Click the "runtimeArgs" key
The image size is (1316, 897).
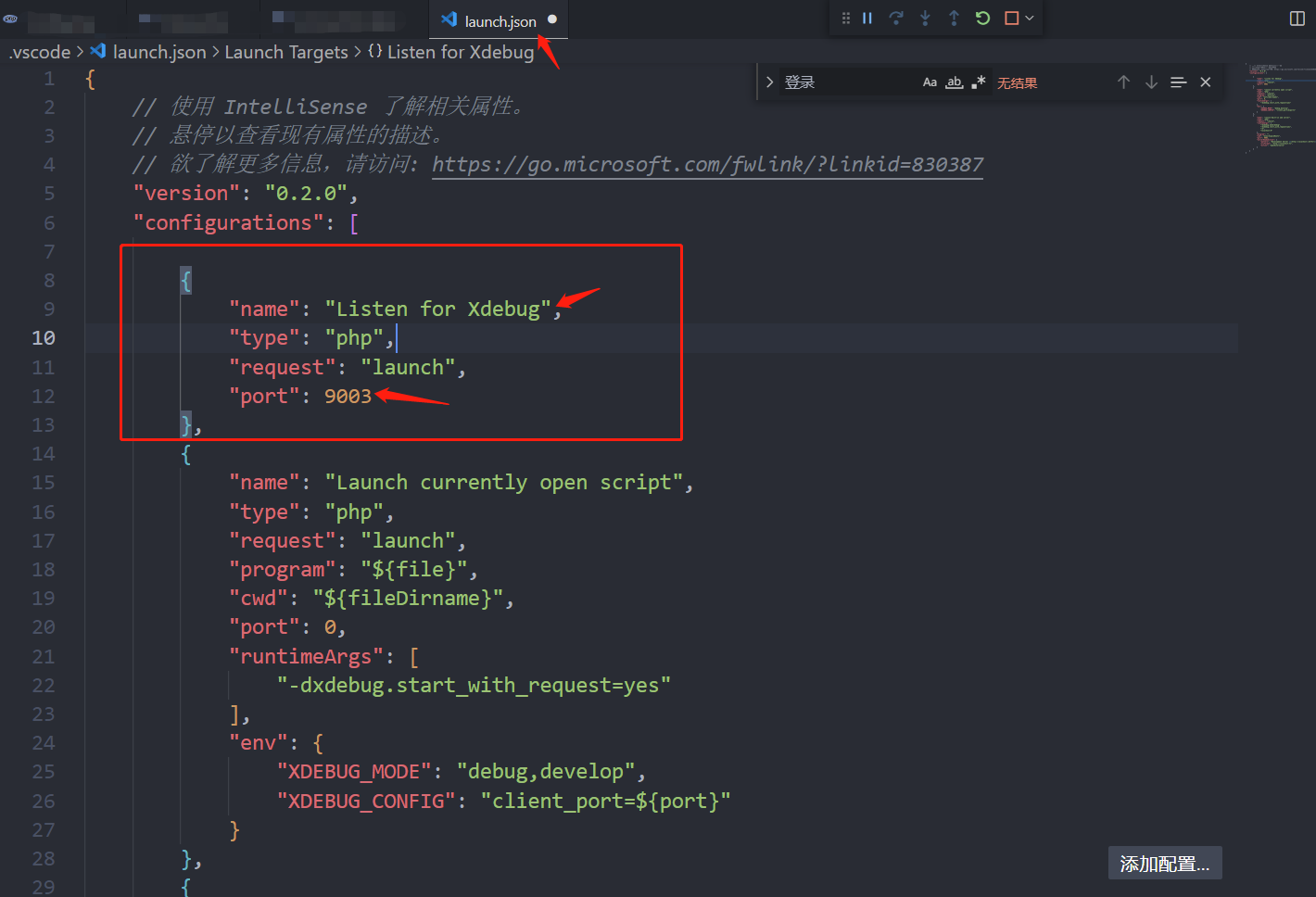pyautogui.click(x=306, y=656)
